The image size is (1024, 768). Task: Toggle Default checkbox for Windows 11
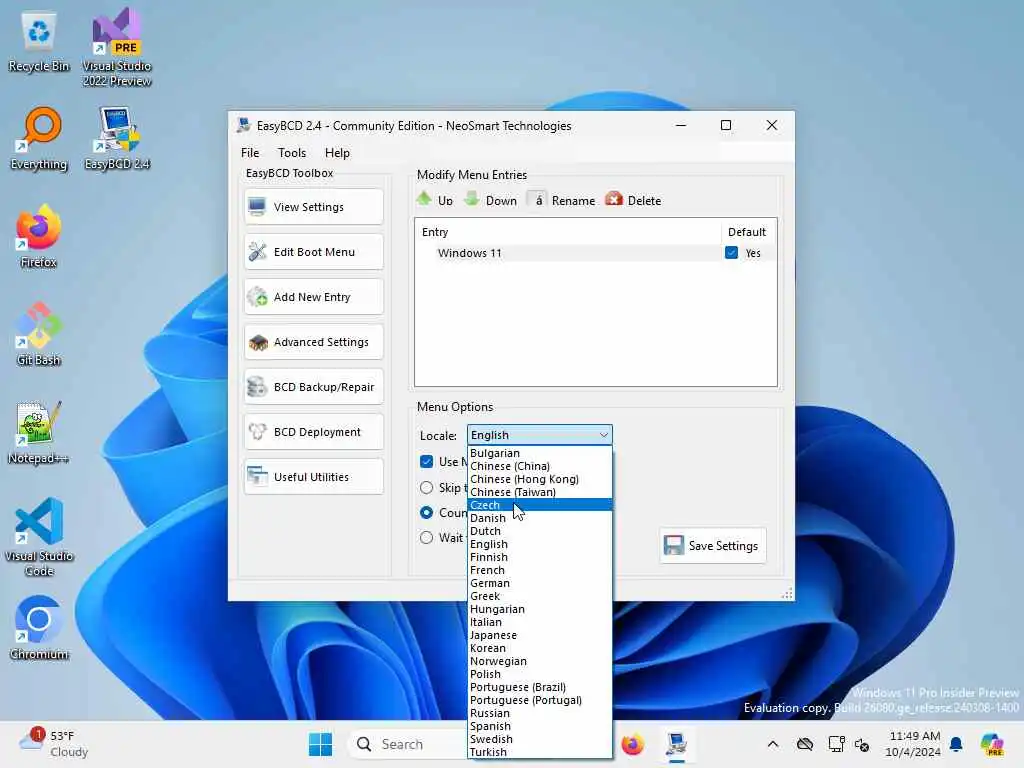coord(731,253)
